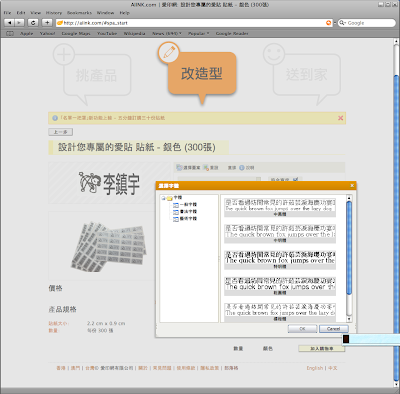Open the Wikipedia bookmark
Screen dimensions: 400x394
(134, 33)
